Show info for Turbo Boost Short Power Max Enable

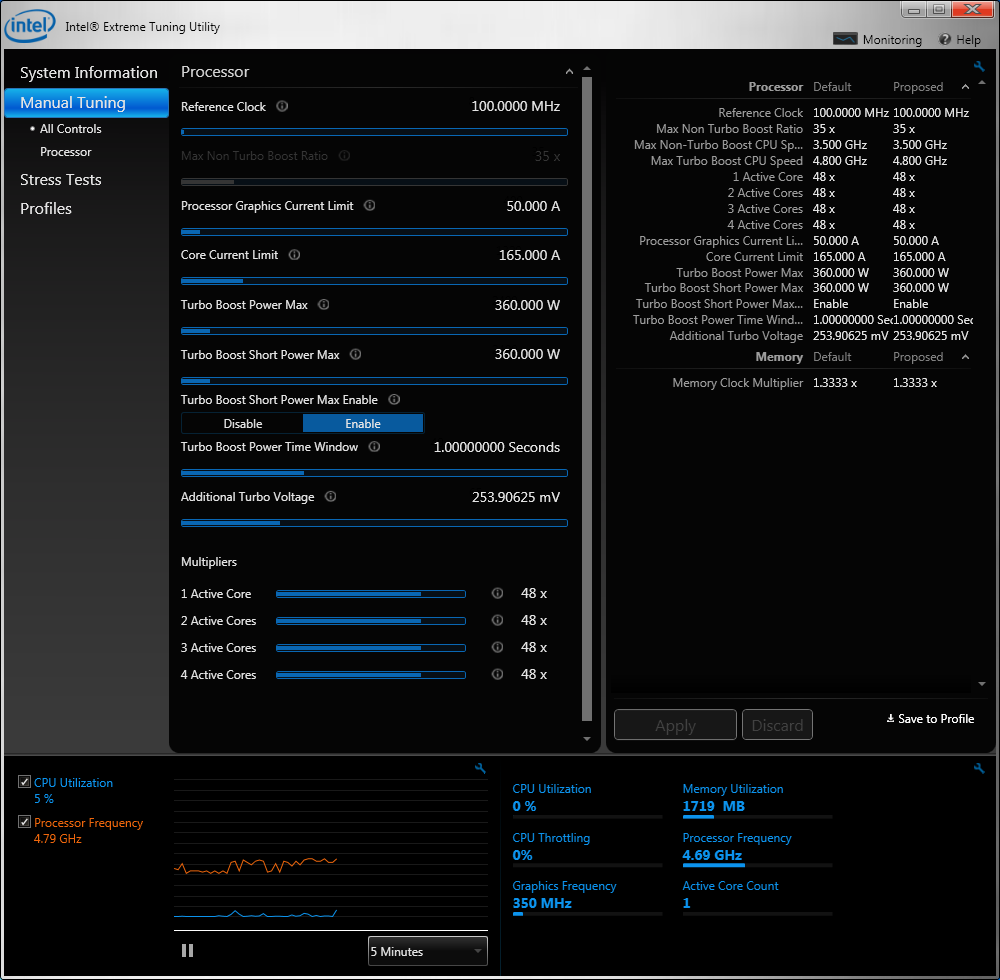point(394,400)
